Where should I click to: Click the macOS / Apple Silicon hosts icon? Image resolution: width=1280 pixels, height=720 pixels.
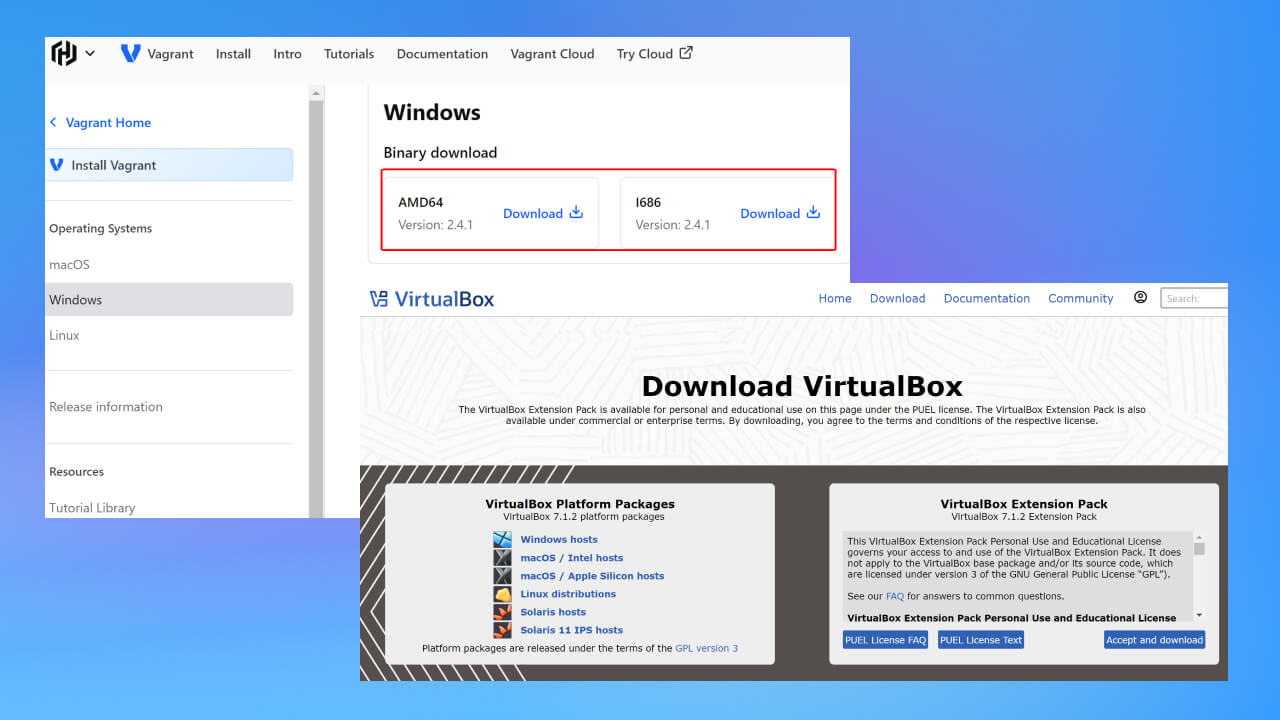(x=502, y=576)
